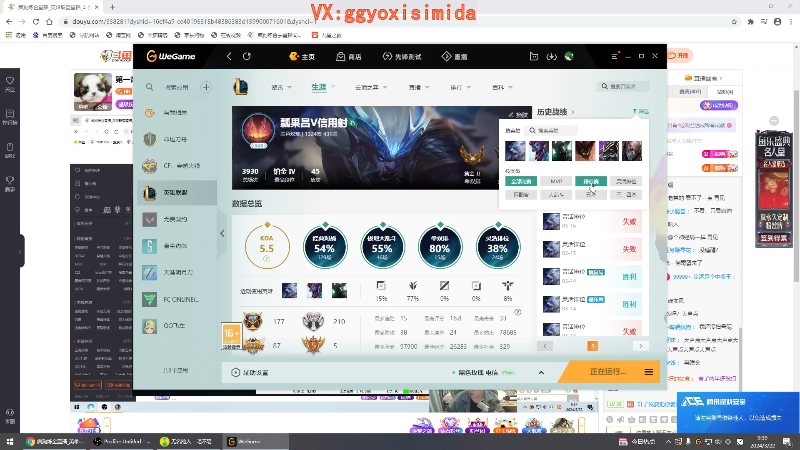This screenshot has height=450, width=800.
Task: Select the third hero portrait in filter
Action: coord(562,151)
